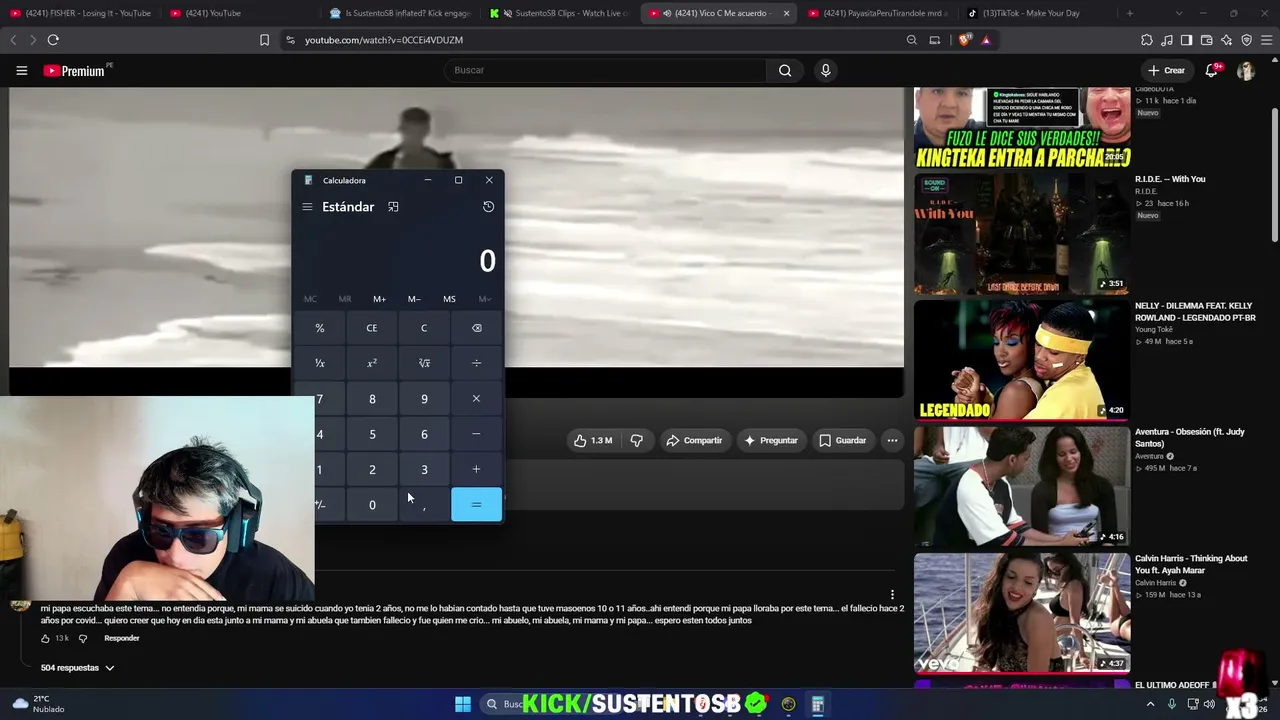Screen dimensions: 1280x720
Task: Switch to the PayasitaPeruTirandole tab
Action: (x=879, y=13)
